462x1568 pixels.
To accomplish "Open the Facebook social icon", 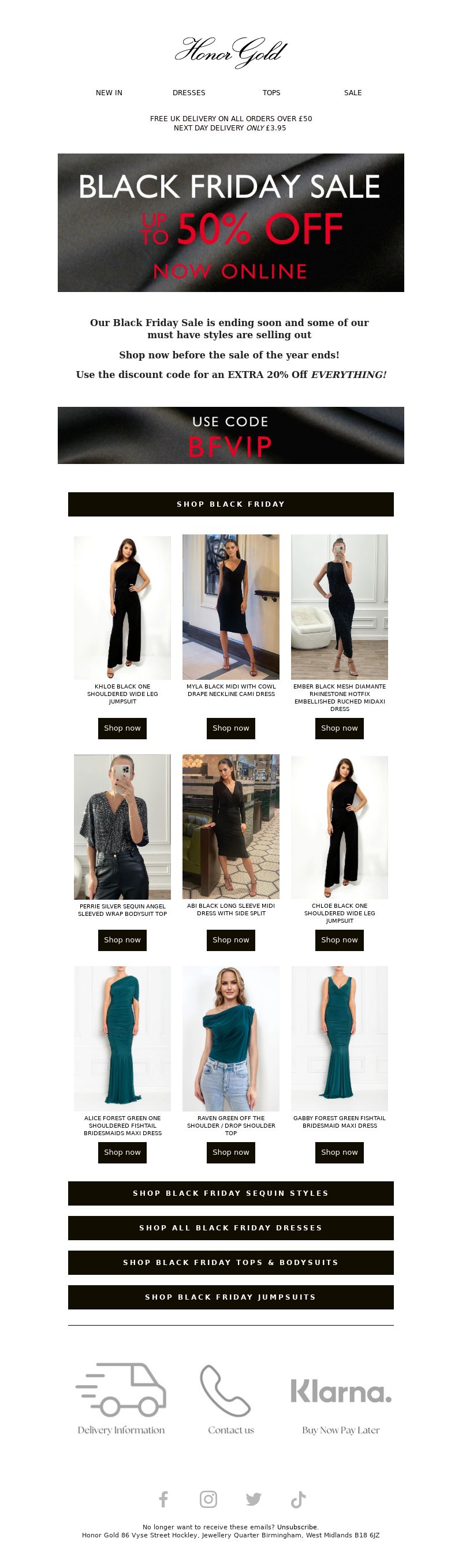I will coord(163,1499).
